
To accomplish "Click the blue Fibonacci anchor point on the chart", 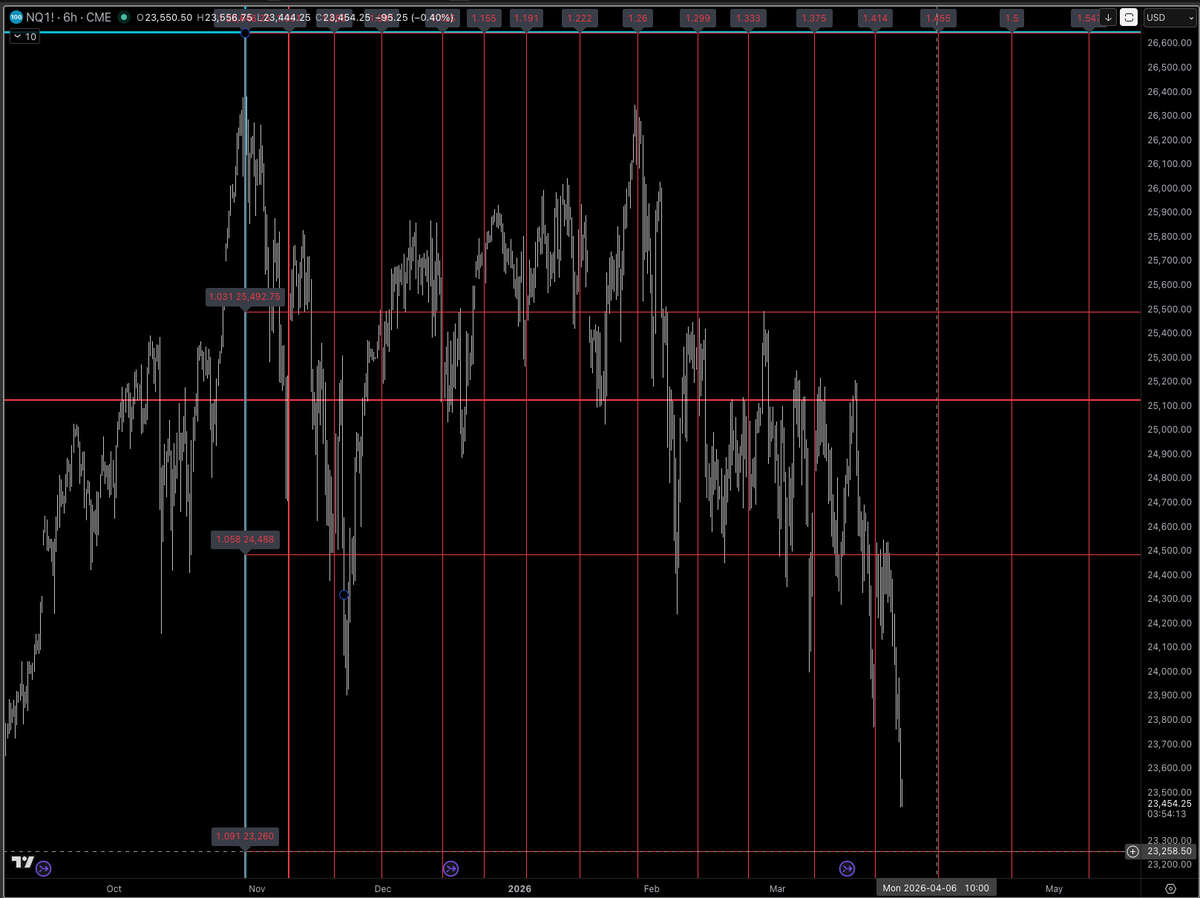I will [x=344, y=594].
